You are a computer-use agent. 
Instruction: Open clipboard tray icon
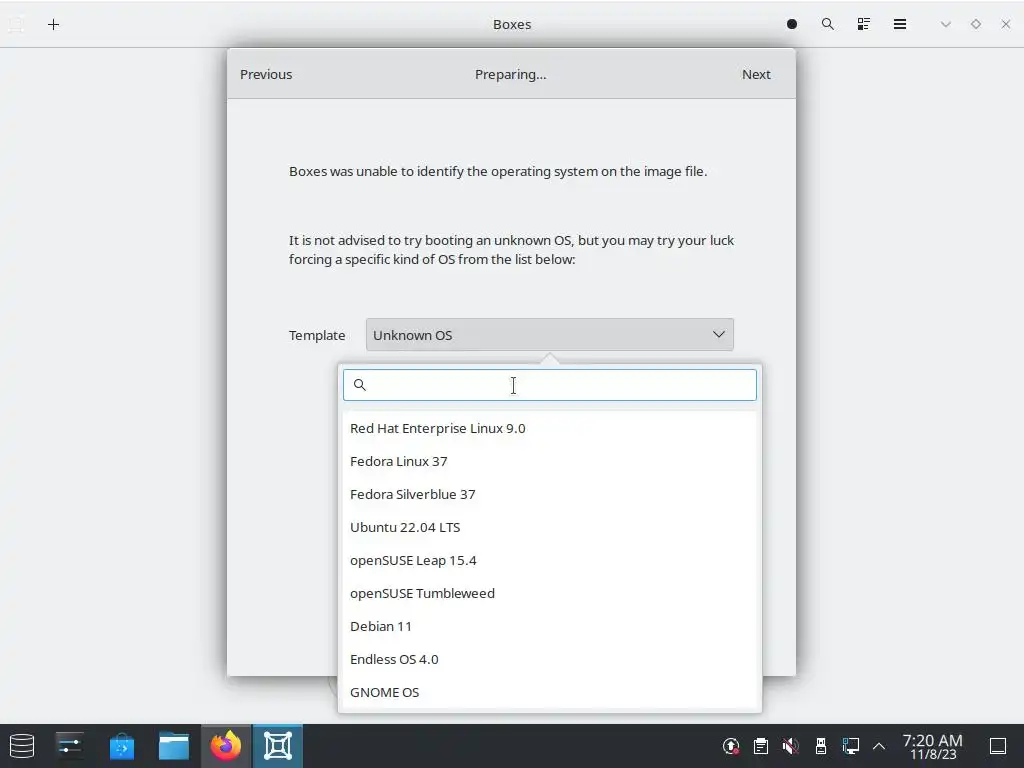(x=761, y=746)
